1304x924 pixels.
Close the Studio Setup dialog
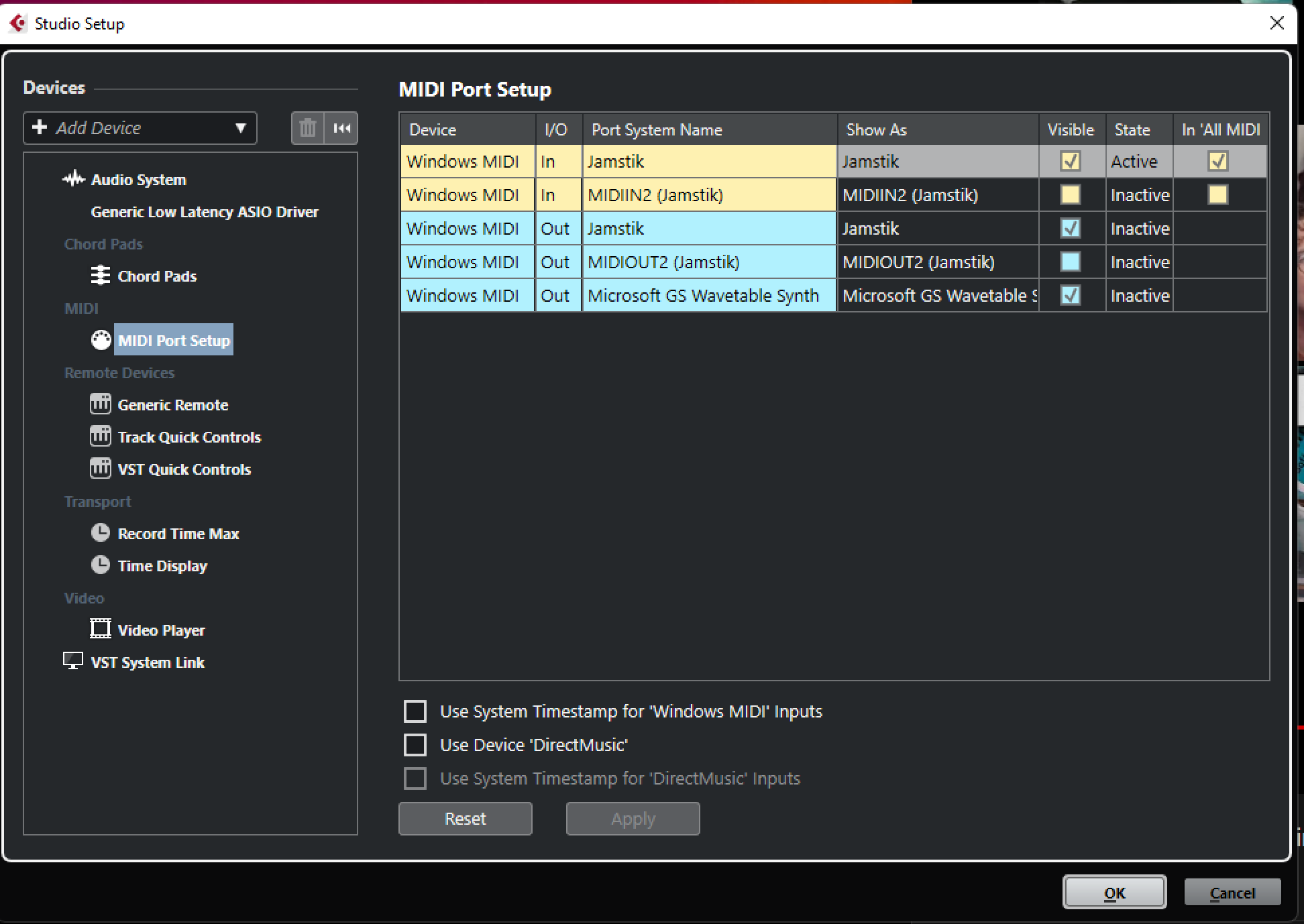pyautogui.click(x=1277, y=23)
